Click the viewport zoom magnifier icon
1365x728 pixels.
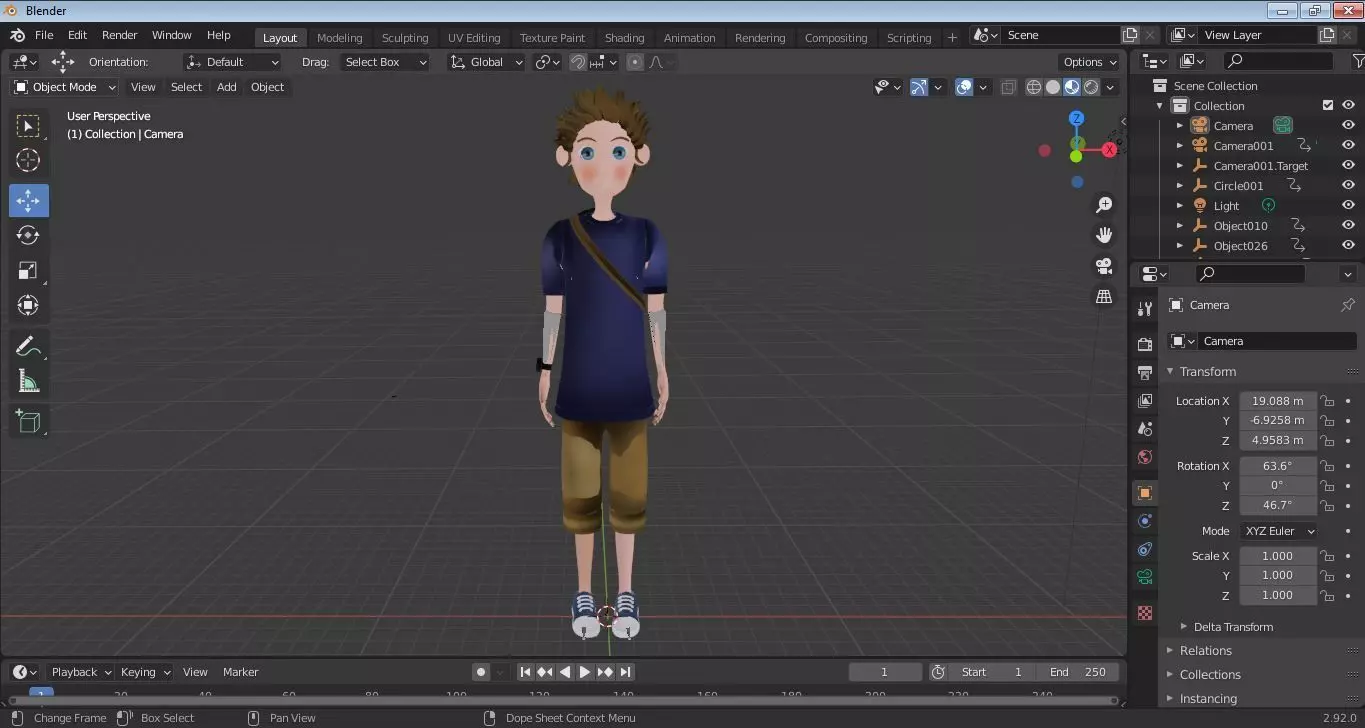coord(1104,205)
